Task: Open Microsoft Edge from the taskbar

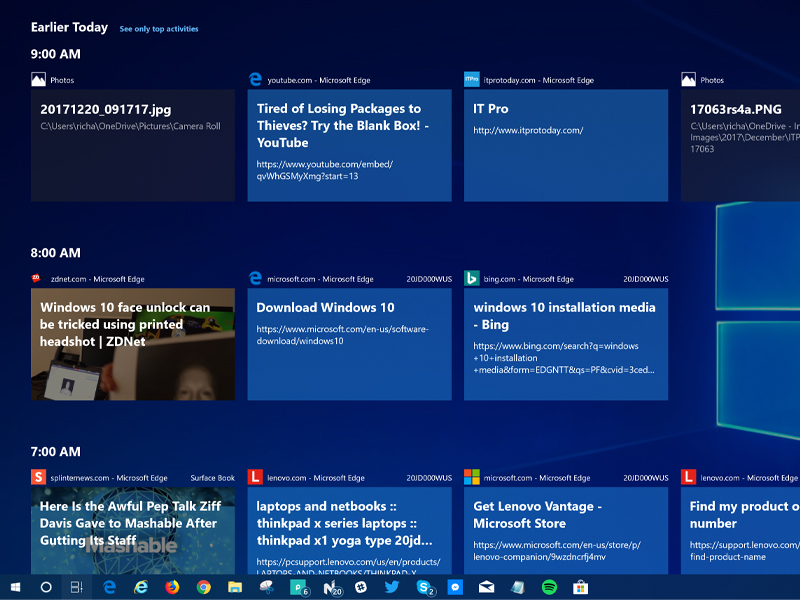Action: tap(110, 587)
